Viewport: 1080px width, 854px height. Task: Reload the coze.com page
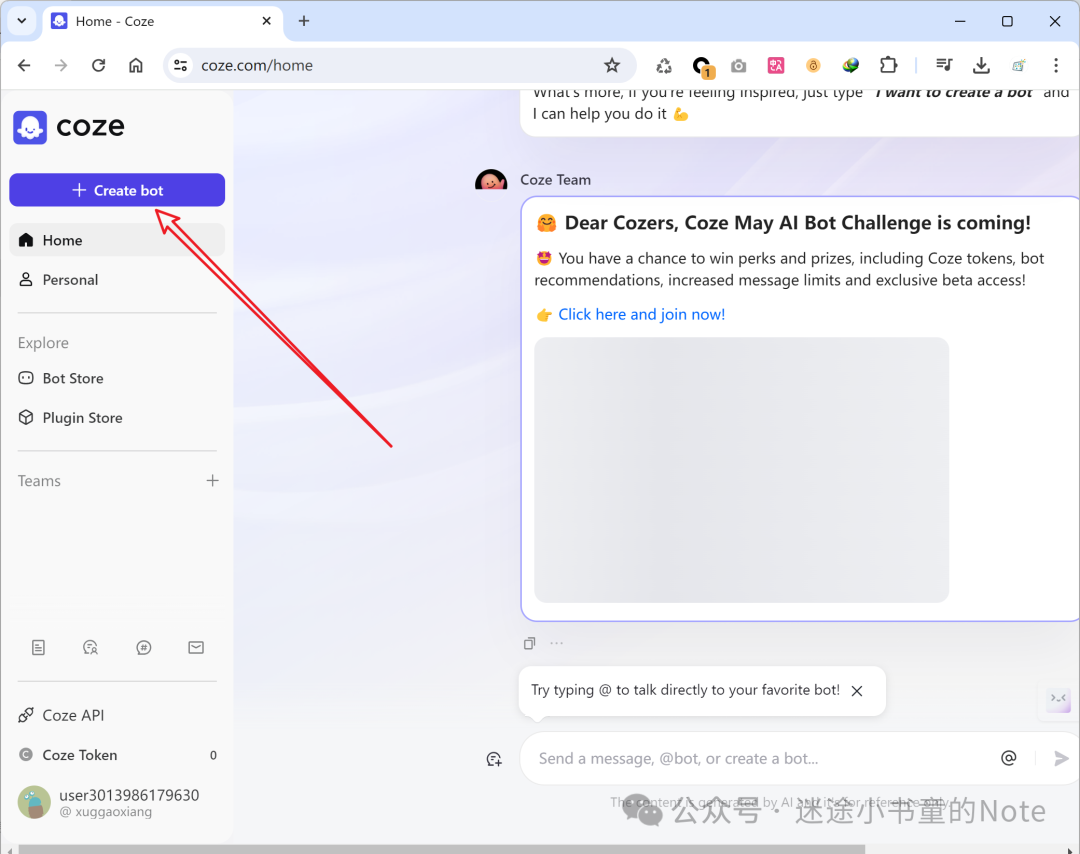click(98, 65)
